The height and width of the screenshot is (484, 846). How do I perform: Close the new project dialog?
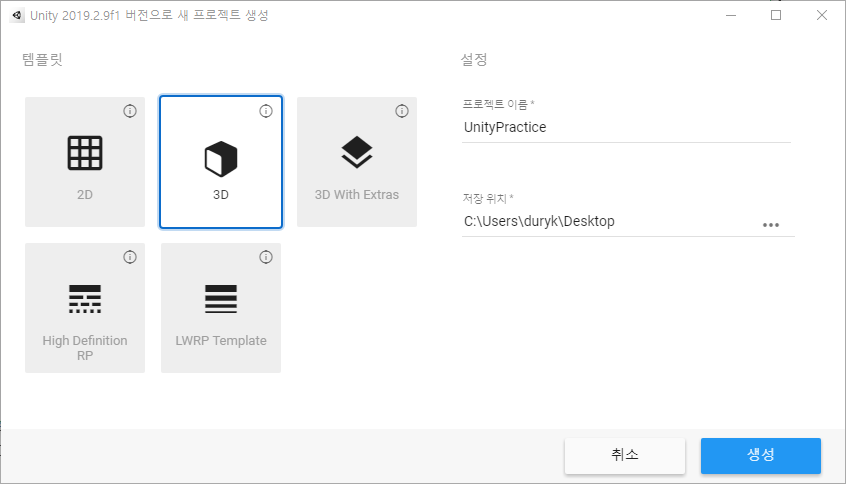point(822,15)
